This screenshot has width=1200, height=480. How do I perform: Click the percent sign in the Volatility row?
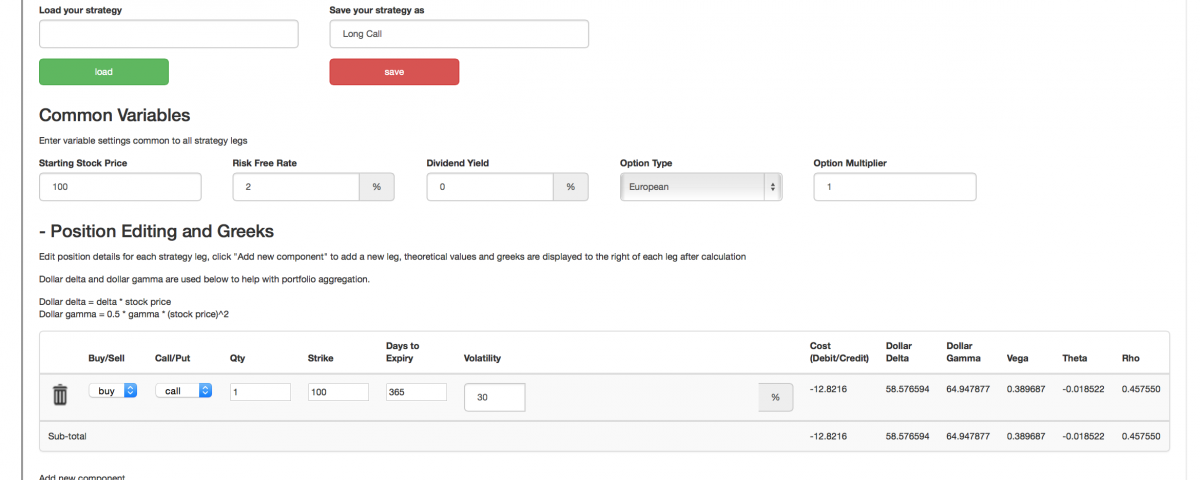(x=775, y=397)
